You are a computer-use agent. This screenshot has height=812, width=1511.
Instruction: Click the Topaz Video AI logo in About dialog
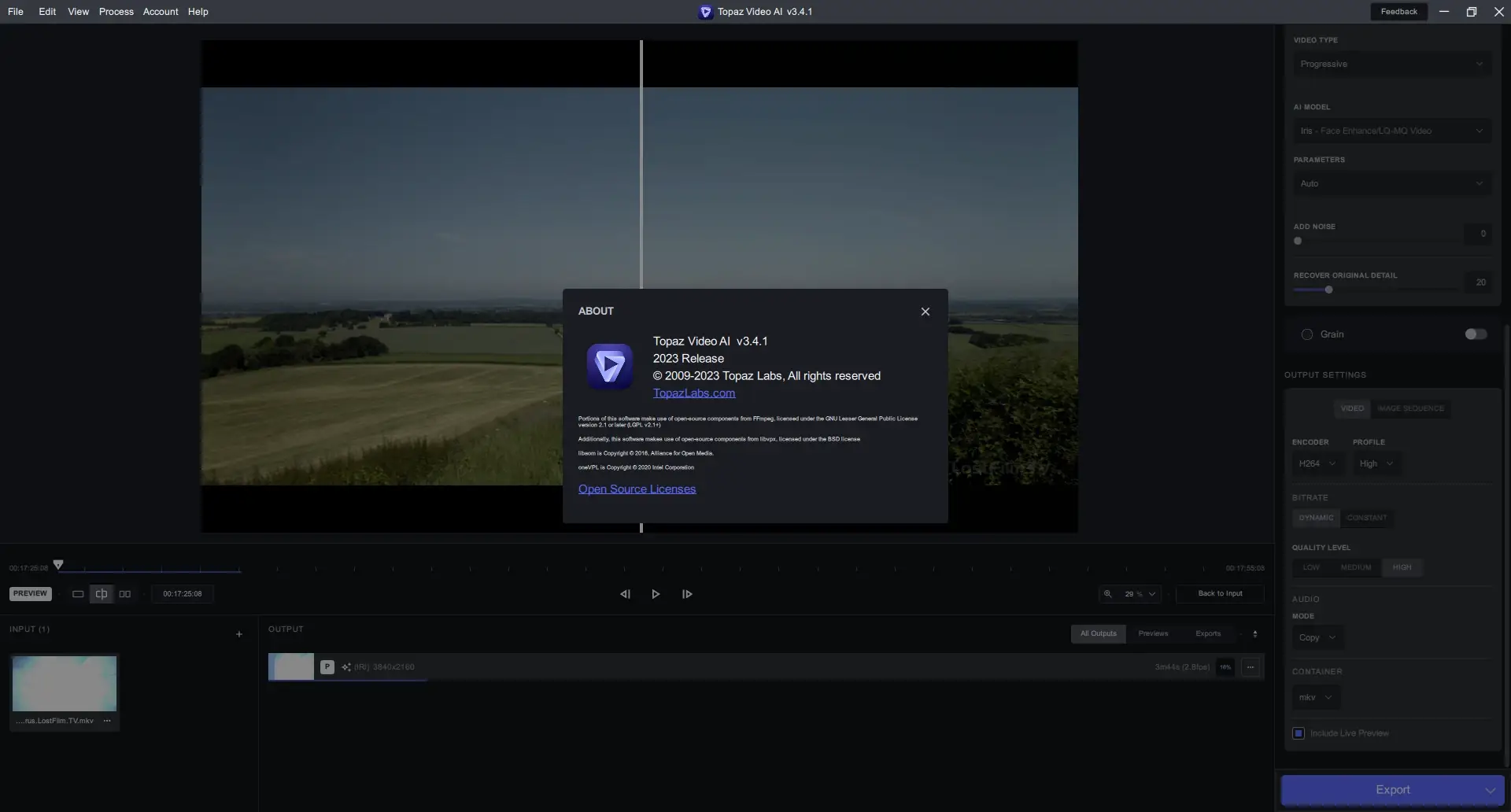[610, 366]
